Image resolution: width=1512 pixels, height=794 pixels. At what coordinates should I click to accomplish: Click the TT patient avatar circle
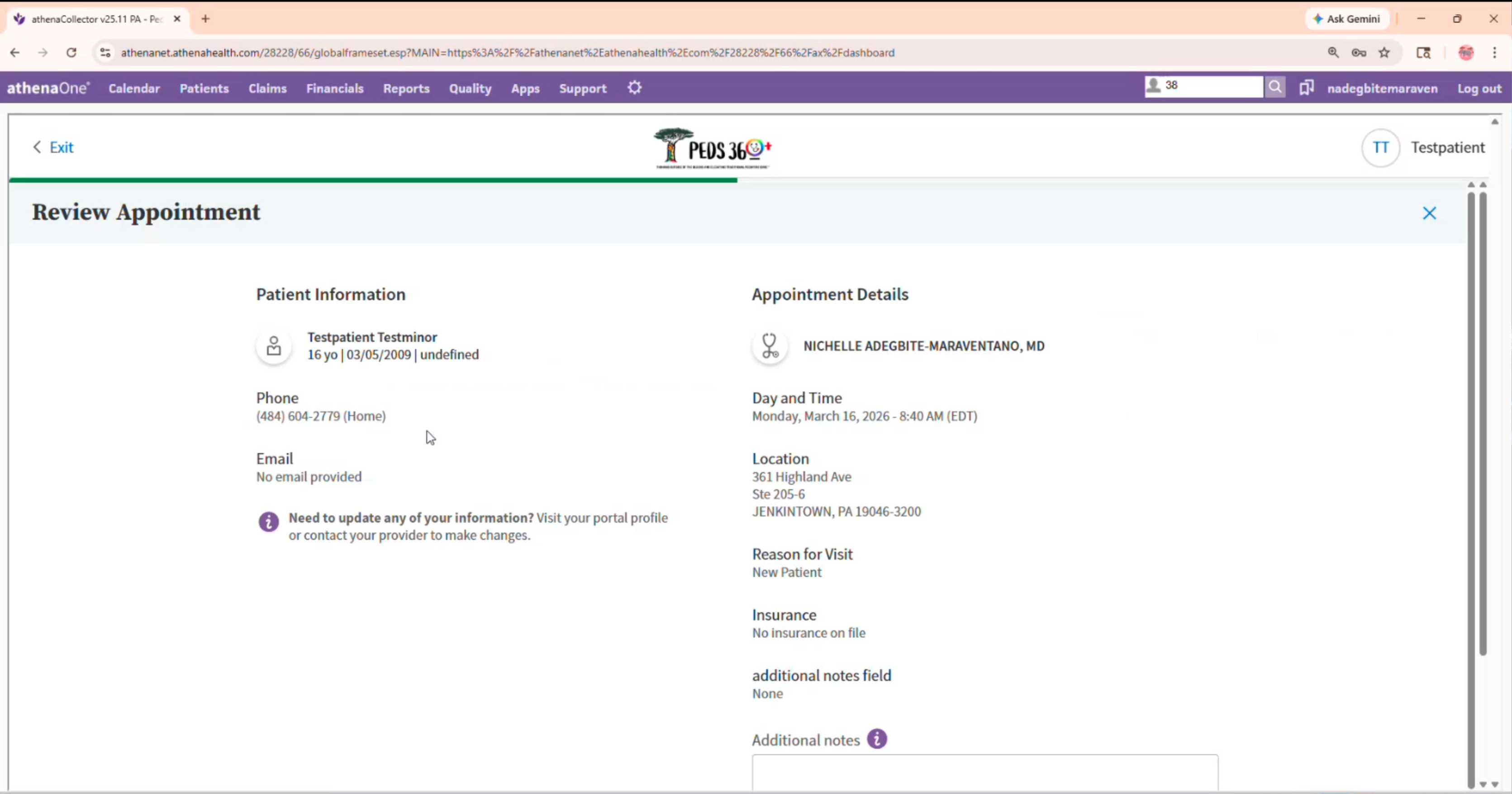click(x=1380, y=148)
